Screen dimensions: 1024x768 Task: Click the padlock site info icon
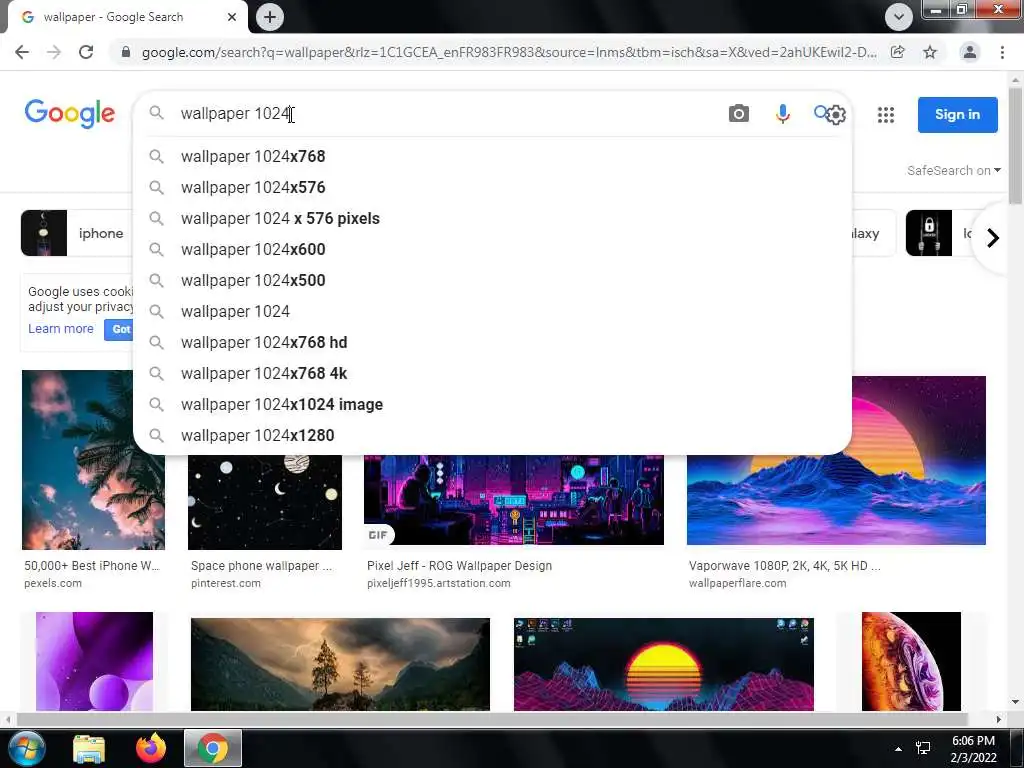click(125, 52)
